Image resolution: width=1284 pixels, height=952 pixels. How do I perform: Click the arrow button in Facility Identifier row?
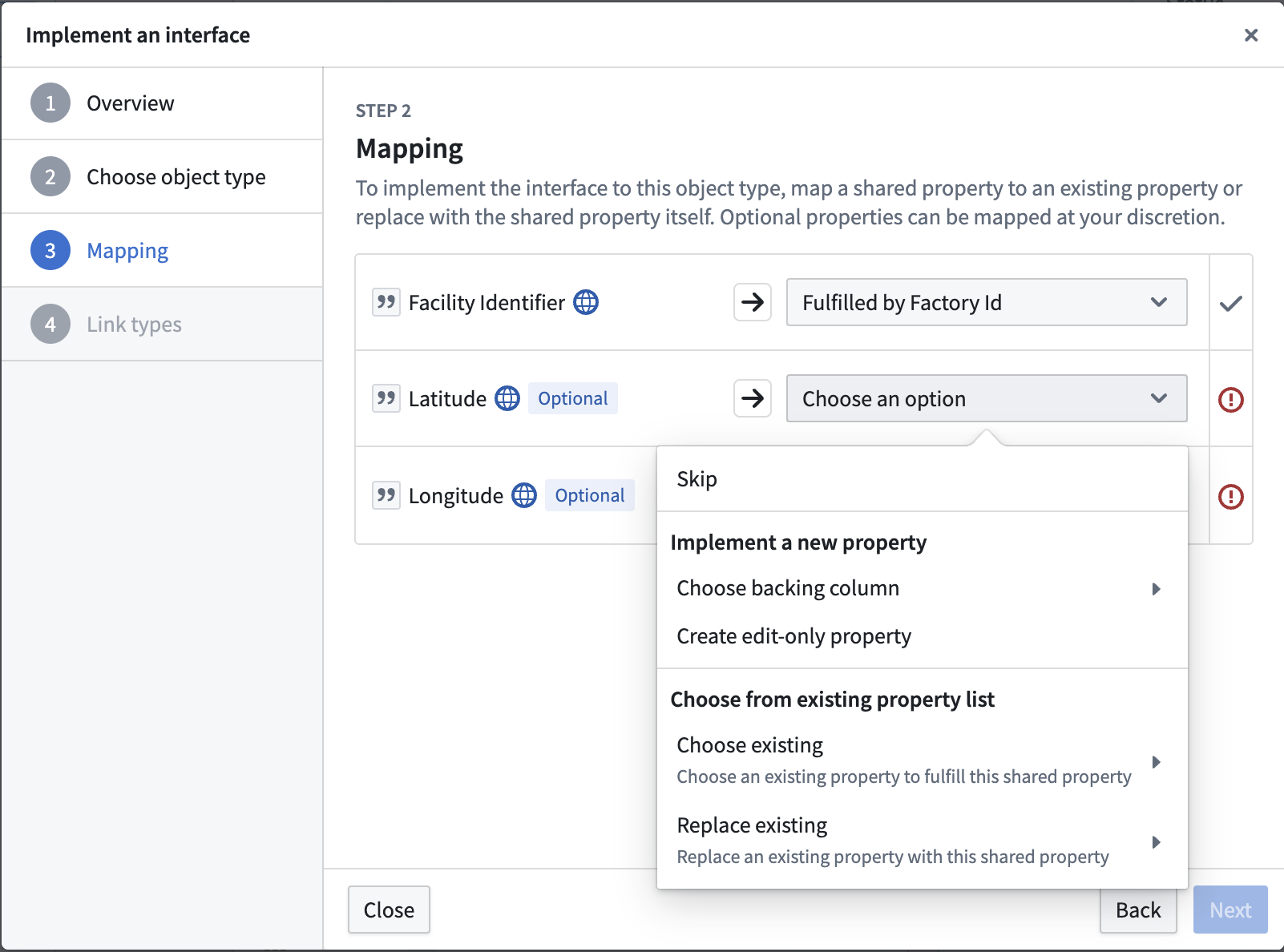click(x=753, y=302)
